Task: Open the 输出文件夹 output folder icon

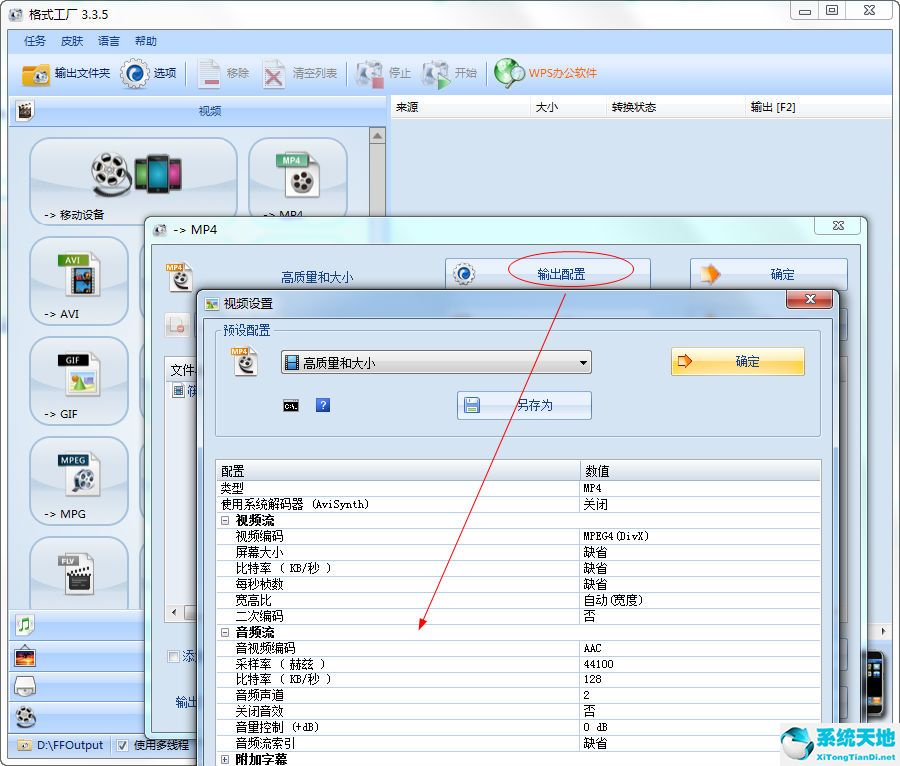Action: [35, 74]
